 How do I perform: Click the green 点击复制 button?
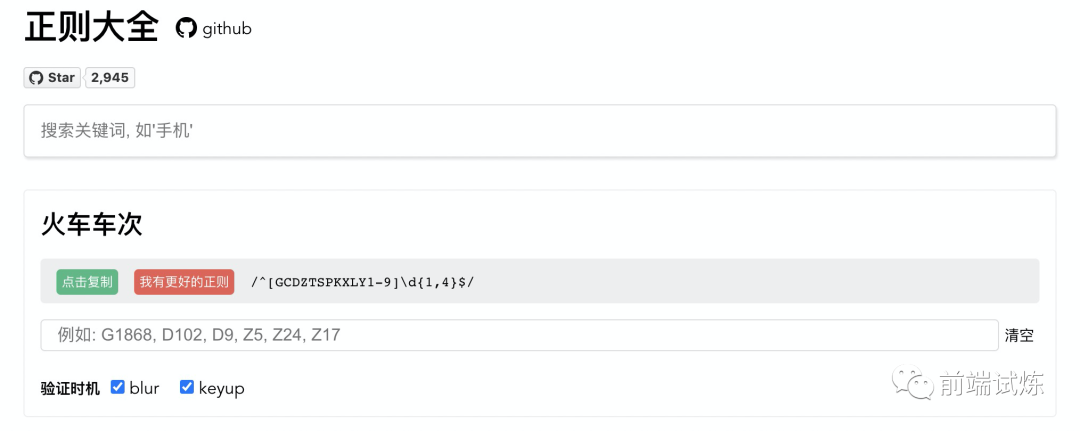pyautogui.click(x=87, y=282)
